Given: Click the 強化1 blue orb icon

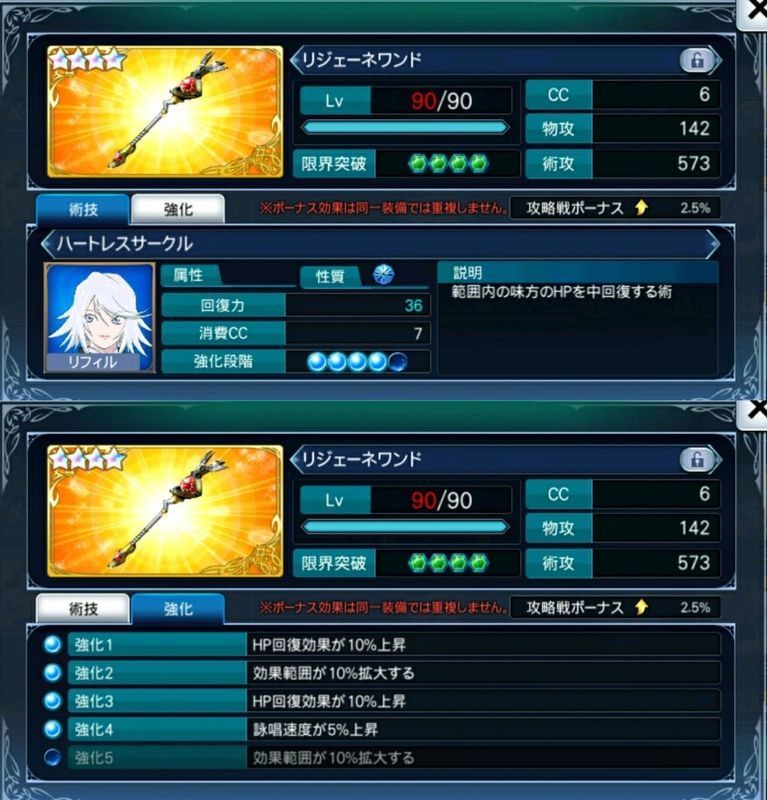Looking at the screenshot, I should (x=52, y=644).
